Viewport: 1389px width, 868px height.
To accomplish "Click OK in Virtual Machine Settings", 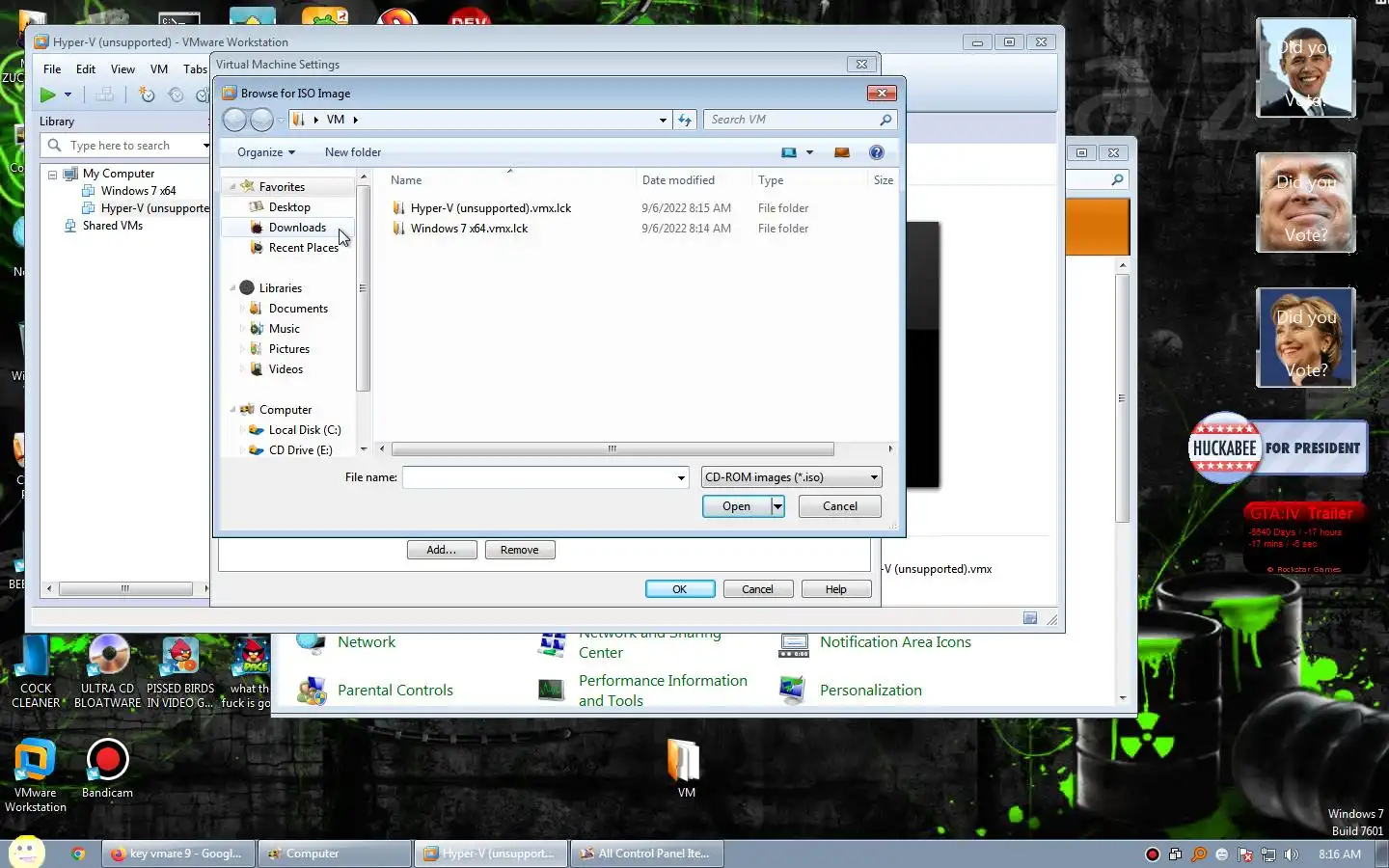I will pos(680,589).
